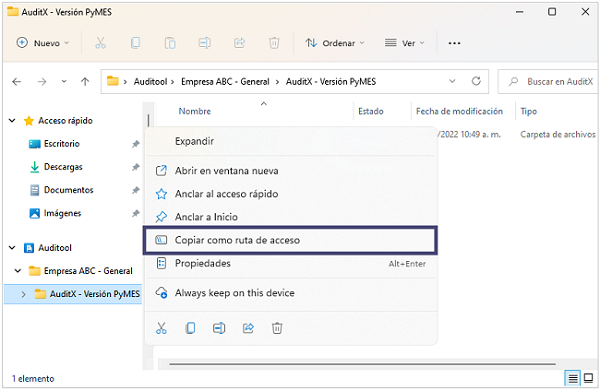Sort by Fecha de modificación column

459,111
